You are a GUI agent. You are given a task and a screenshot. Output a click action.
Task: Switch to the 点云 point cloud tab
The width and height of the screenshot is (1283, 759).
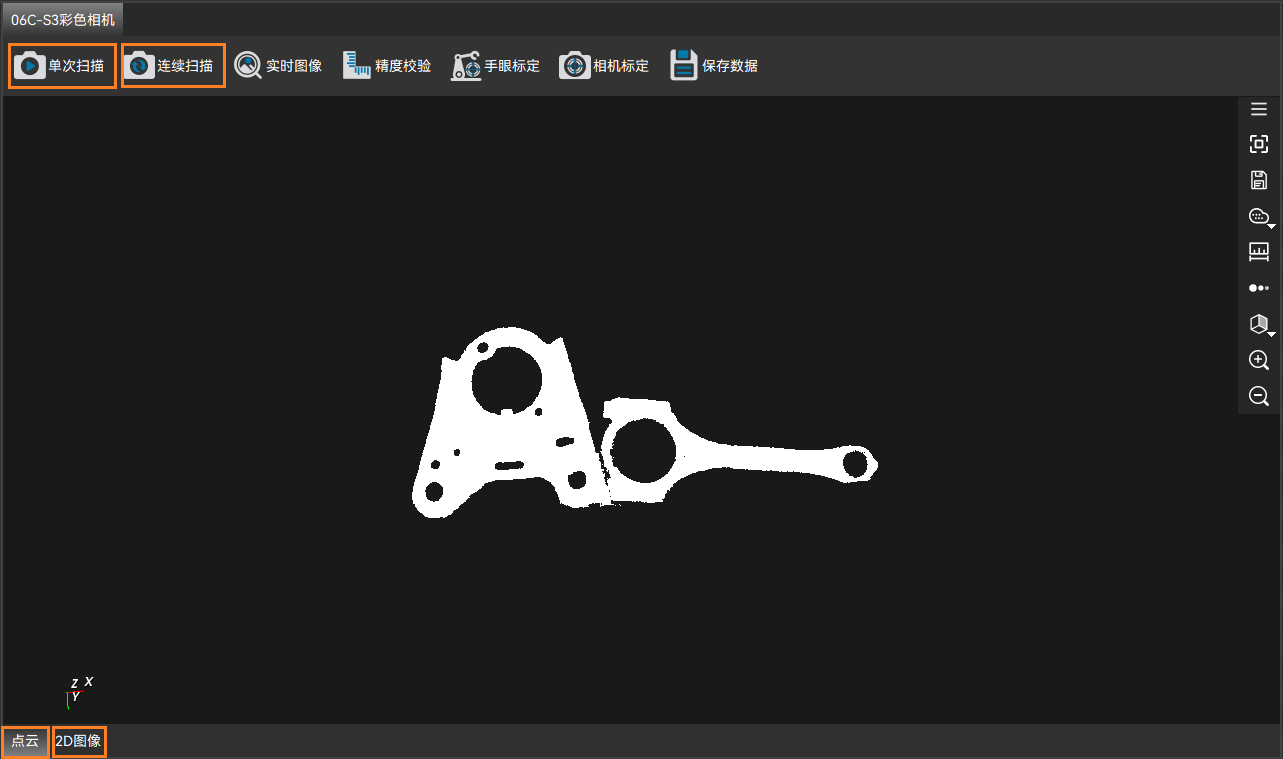pos(25,741)
